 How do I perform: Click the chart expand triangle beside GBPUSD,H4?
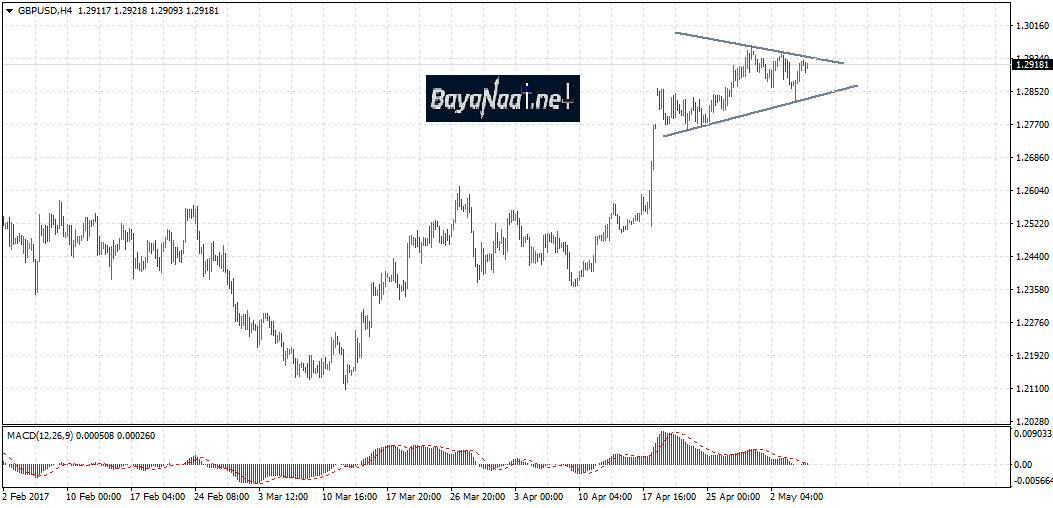pyautogui.click(x=9, y=9)
